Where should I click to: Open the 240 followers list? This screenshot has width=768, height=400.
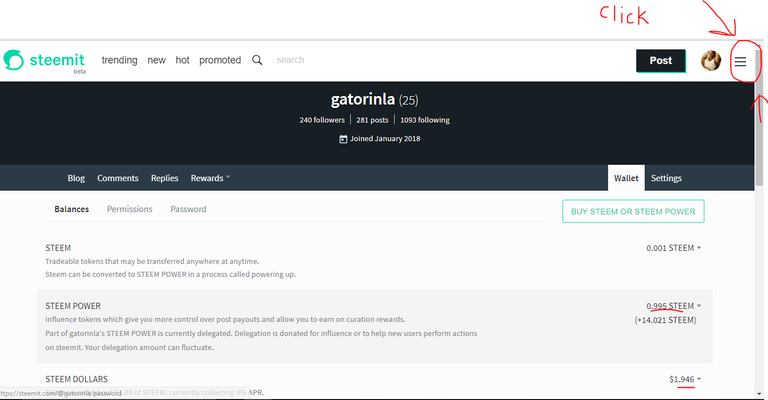click(322, 120)
